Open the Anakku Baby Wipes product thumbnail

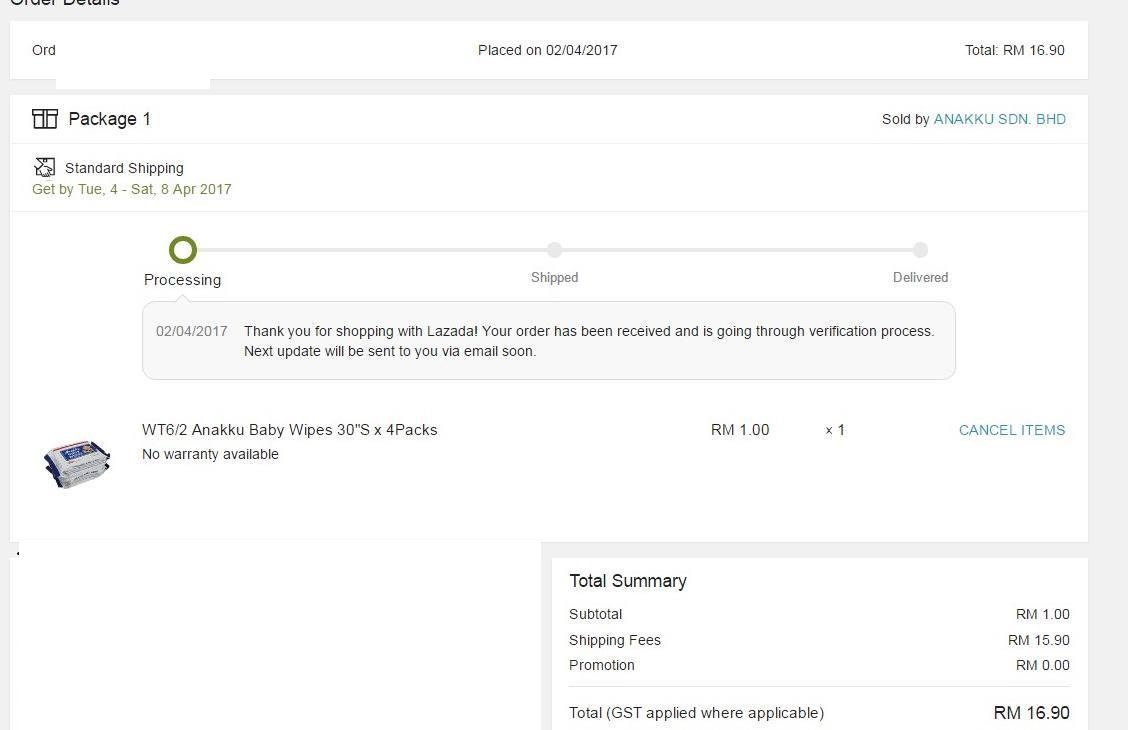pyautogui.click(x=77, y=463)
